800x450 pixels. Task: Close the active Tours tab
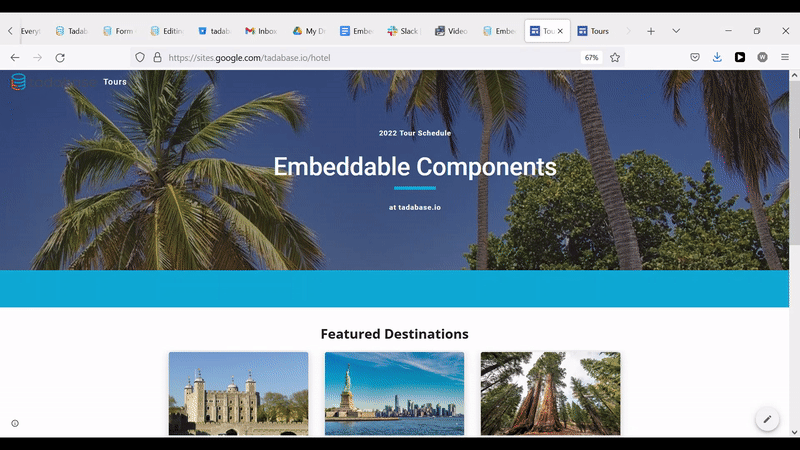560,31
